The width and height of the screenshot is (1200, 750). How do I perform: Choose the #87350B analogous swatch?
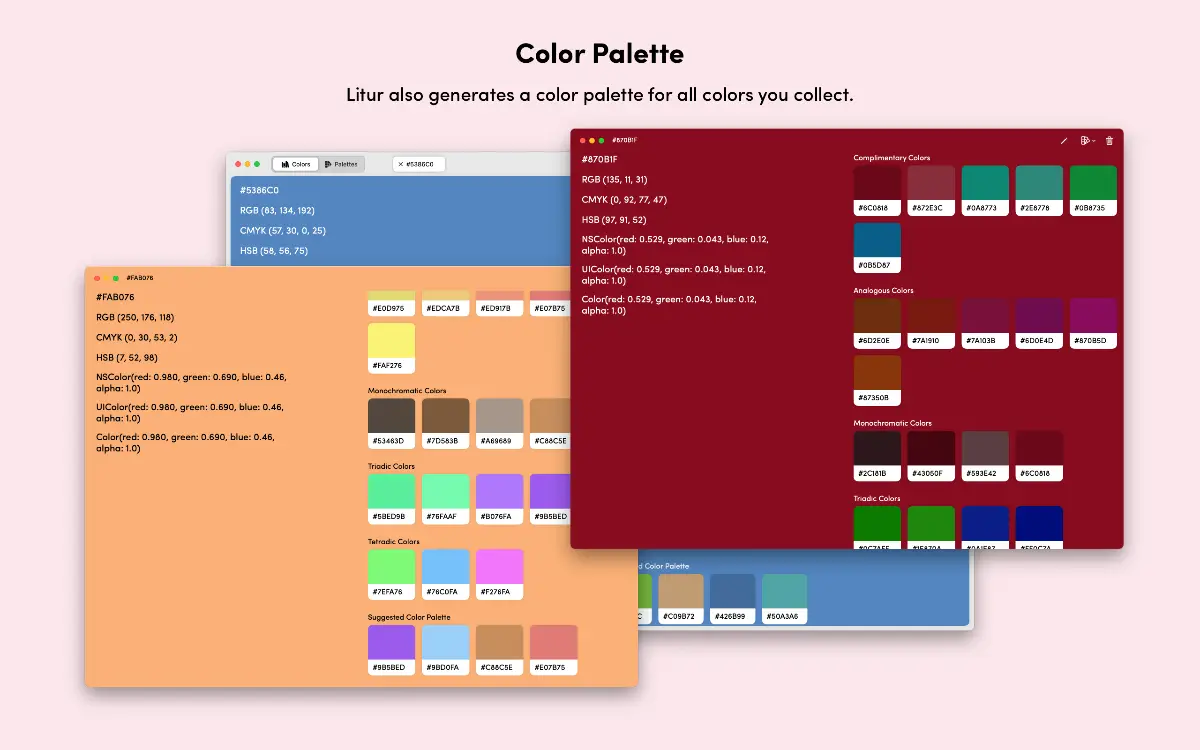pyautogui.click(x=877, y=380)
